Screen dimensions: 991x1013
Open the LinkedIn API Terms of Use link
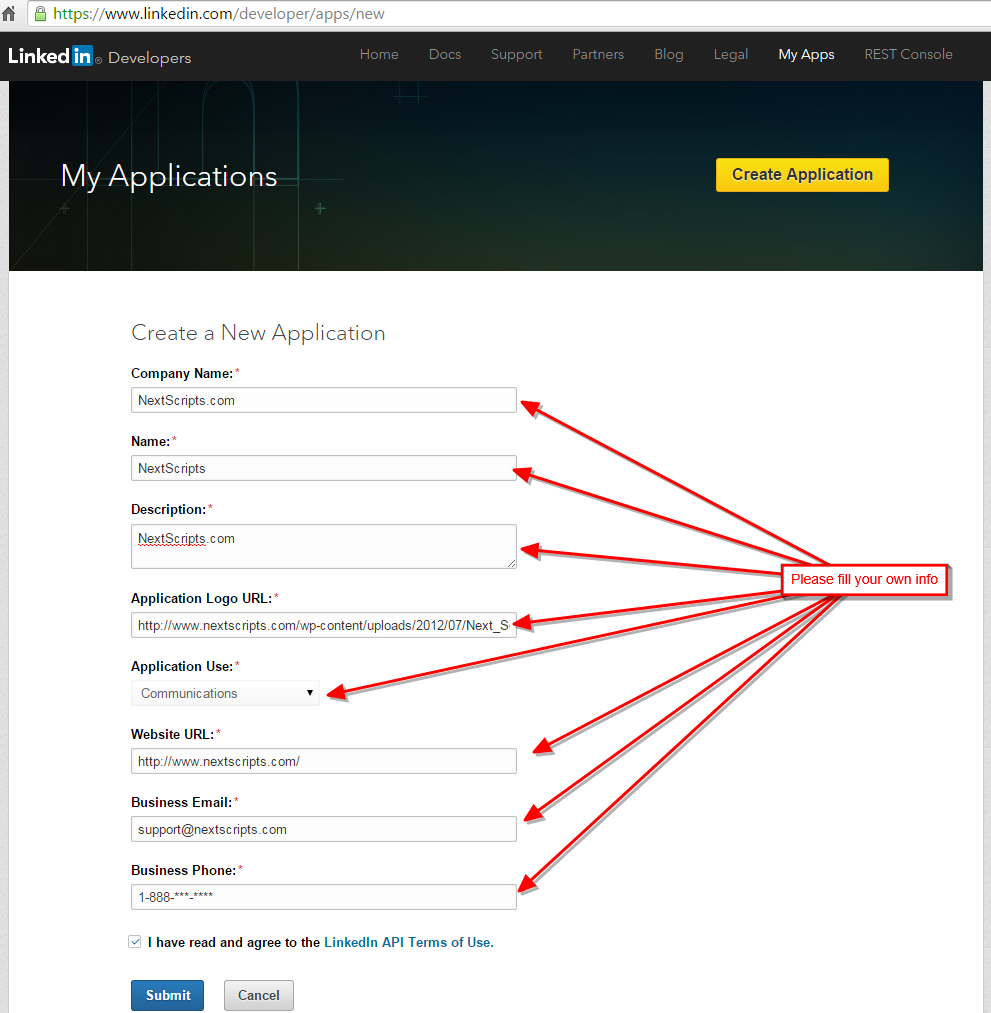pyautogui.click(x=408, y=943)
